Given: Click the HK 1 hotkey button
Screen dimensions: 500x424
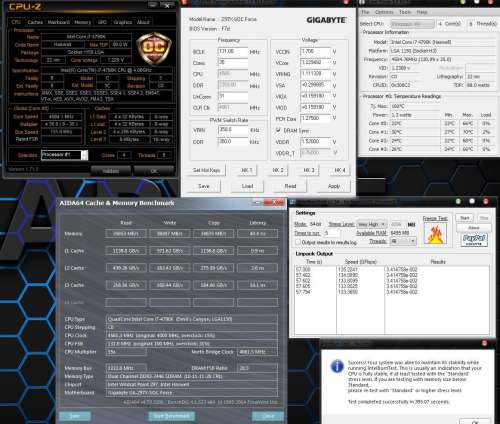Looking at the screenshot, I should coord(247,170).
